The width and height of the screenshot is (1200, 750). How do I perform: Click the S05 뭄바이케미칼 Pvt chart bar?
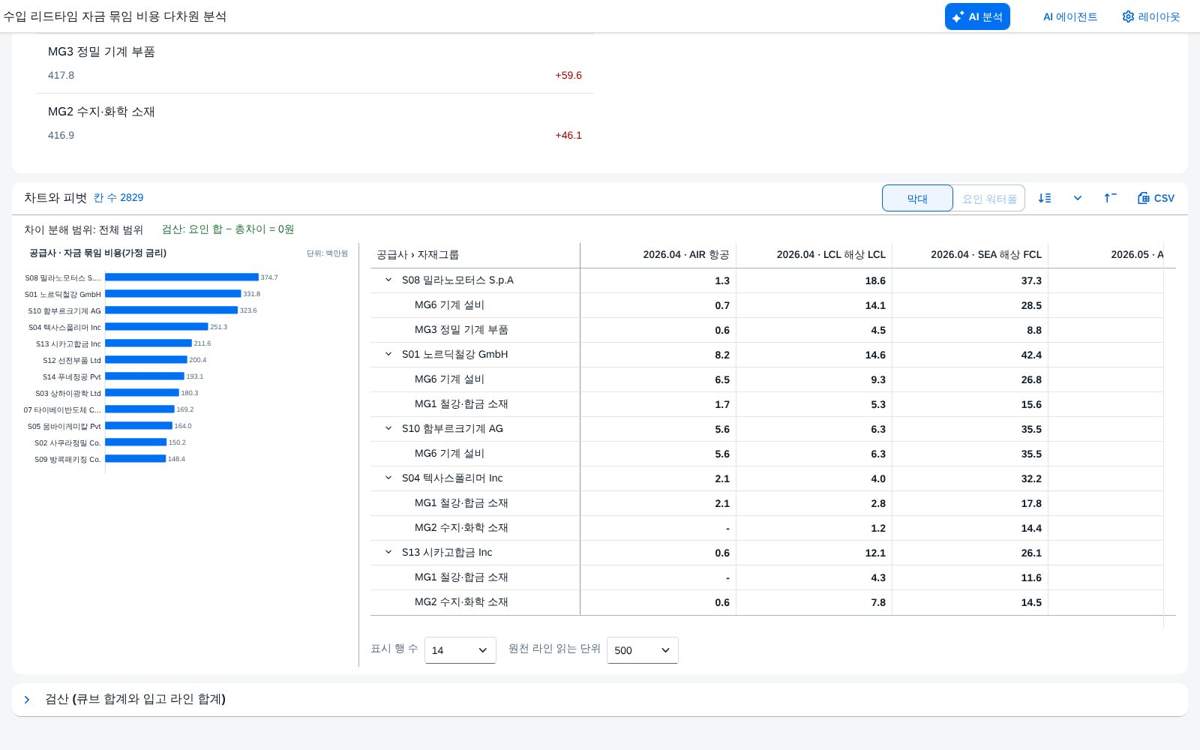(138, 426)
